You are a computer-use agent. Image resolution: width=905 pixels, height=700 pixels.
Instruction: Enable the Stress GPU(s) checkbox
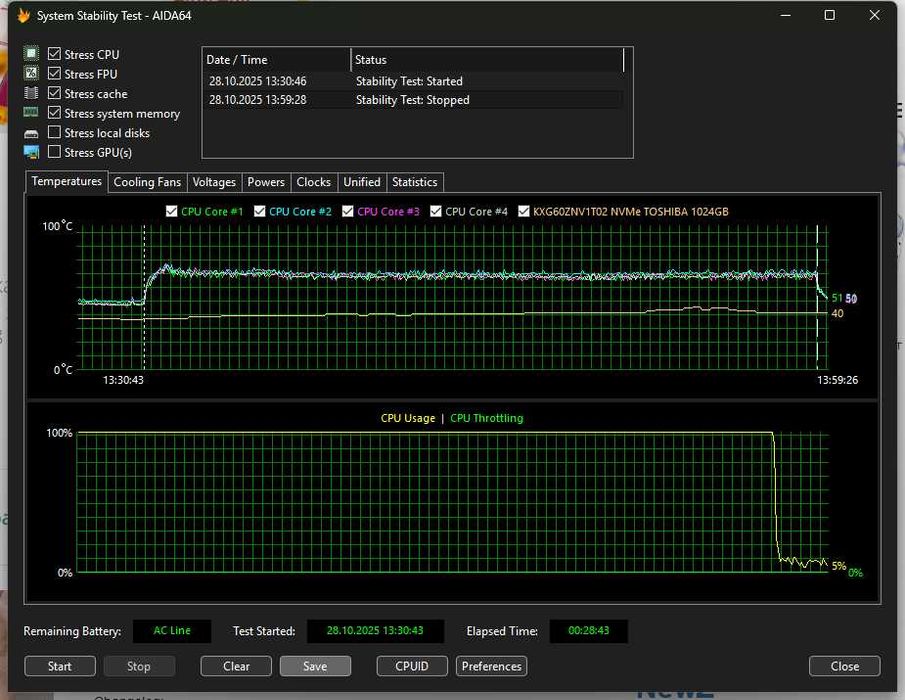pos(54,152)
